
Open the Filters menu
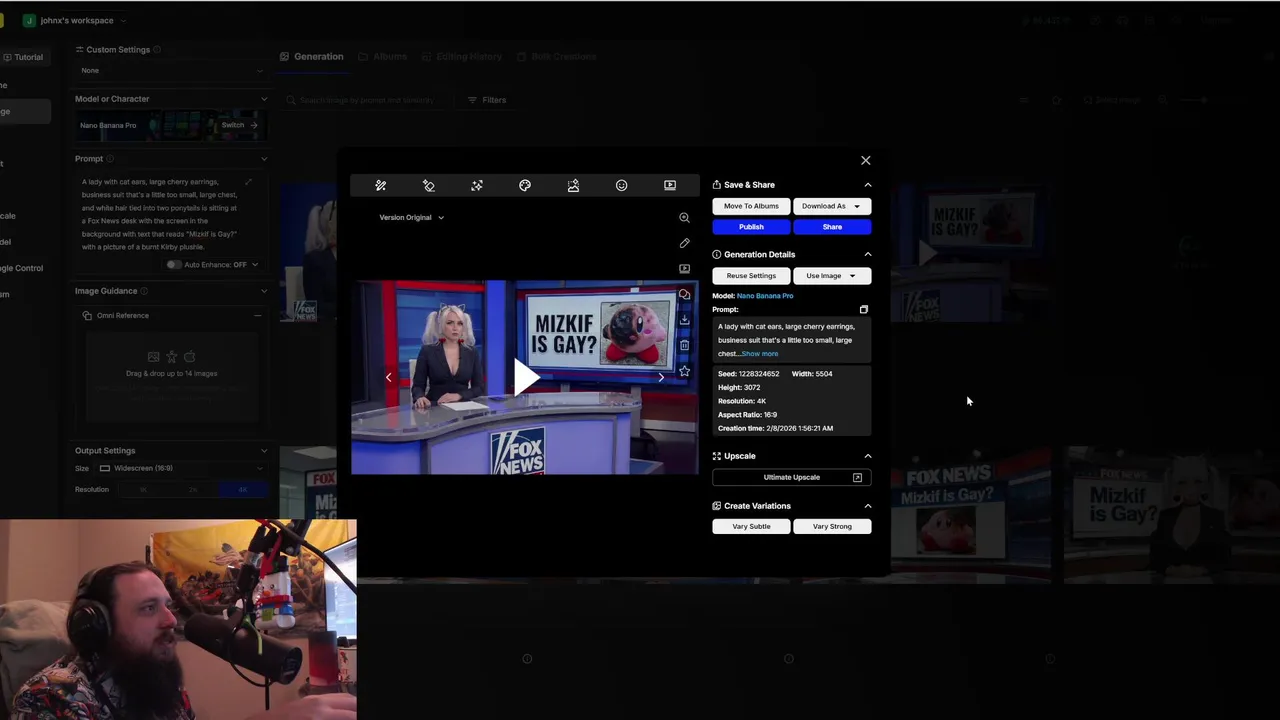pyautogui.click(x=487, y=100)
